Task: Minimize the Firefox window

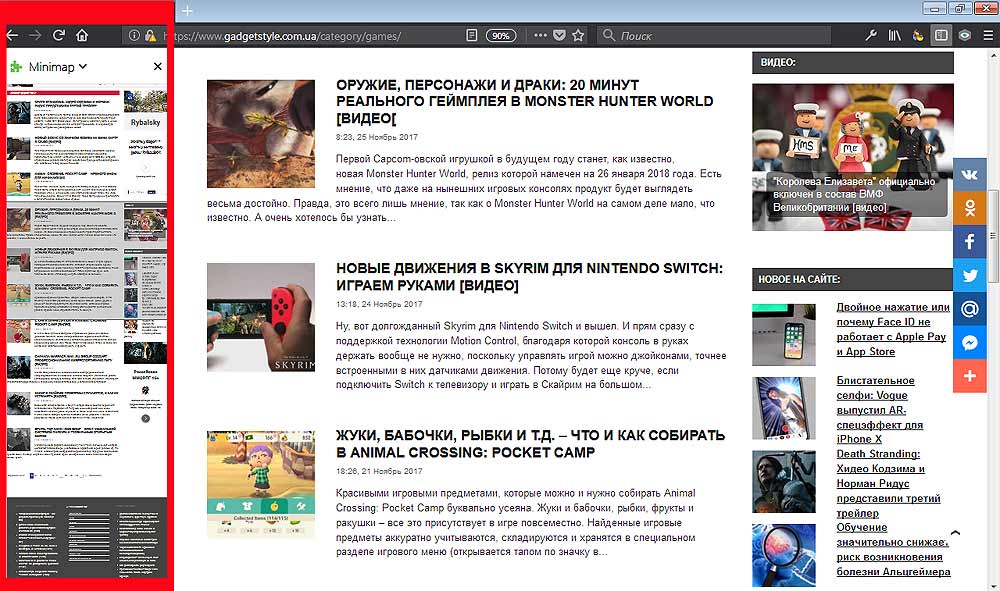Action: 934,8
